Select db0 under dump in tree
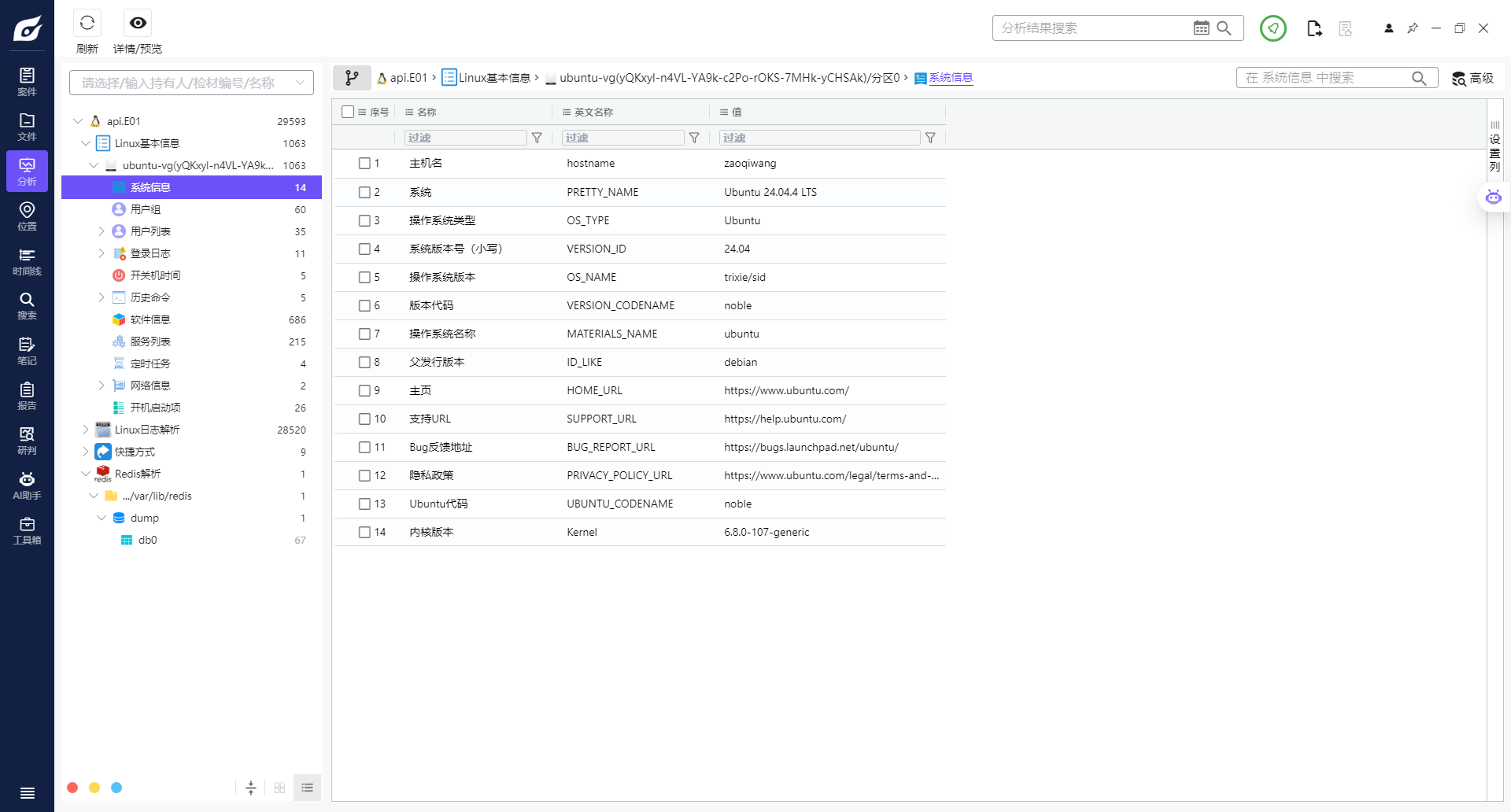This screenshot has height=812, width=1511. [x=191, y=540]
